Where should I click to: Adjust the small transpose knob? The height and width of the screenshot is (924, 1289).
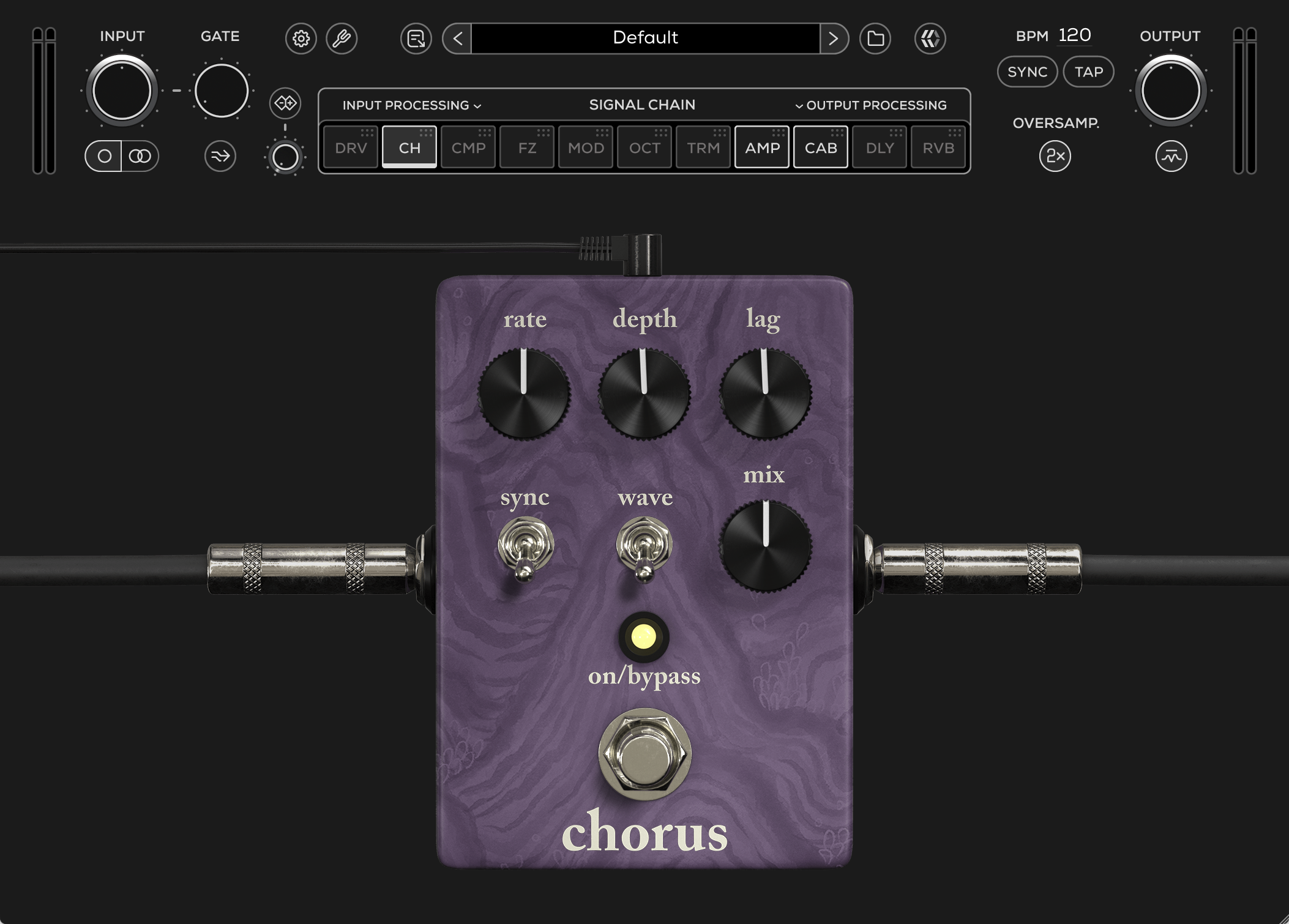pos(285,157)
